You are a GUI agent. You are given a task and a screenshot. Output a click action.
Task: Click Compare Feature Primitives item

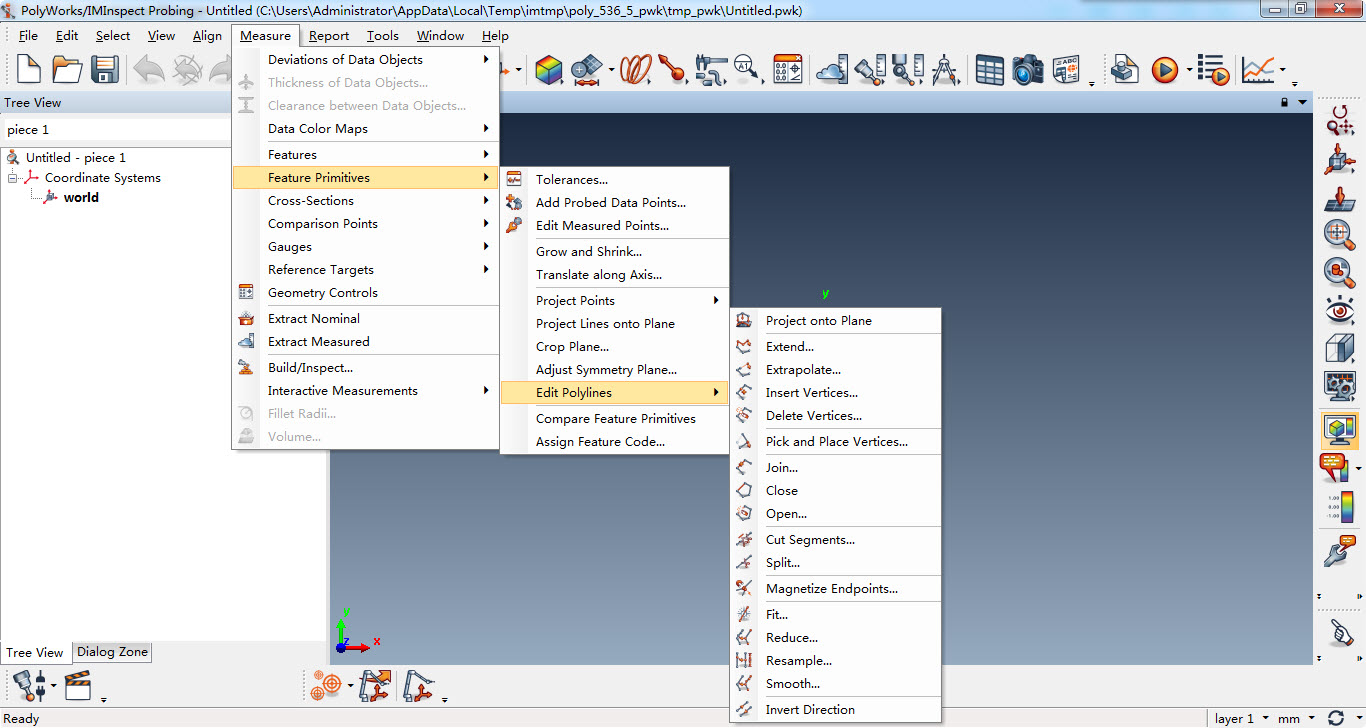tap(614, 419)
